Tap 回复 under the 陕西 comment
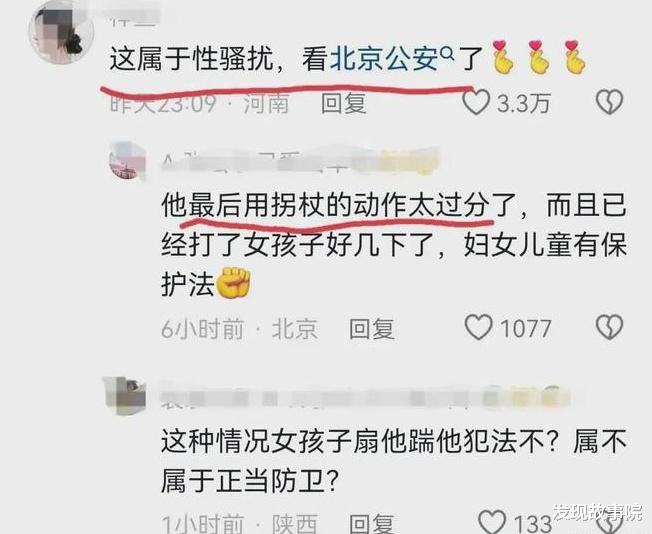Image resolution: width=652 pixels, height=534 pixels. (x=371, y=524)
